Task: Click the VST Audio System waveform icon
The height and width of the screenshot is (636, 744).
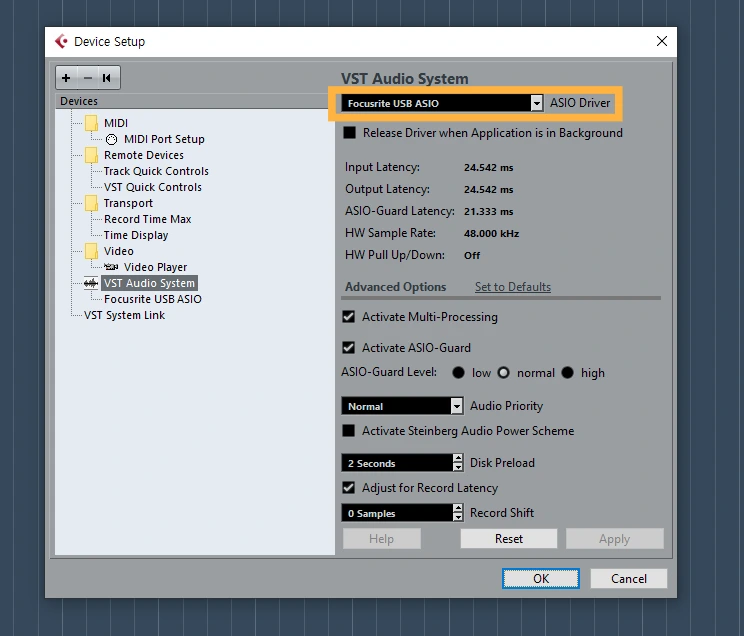Action: point(91,283)
